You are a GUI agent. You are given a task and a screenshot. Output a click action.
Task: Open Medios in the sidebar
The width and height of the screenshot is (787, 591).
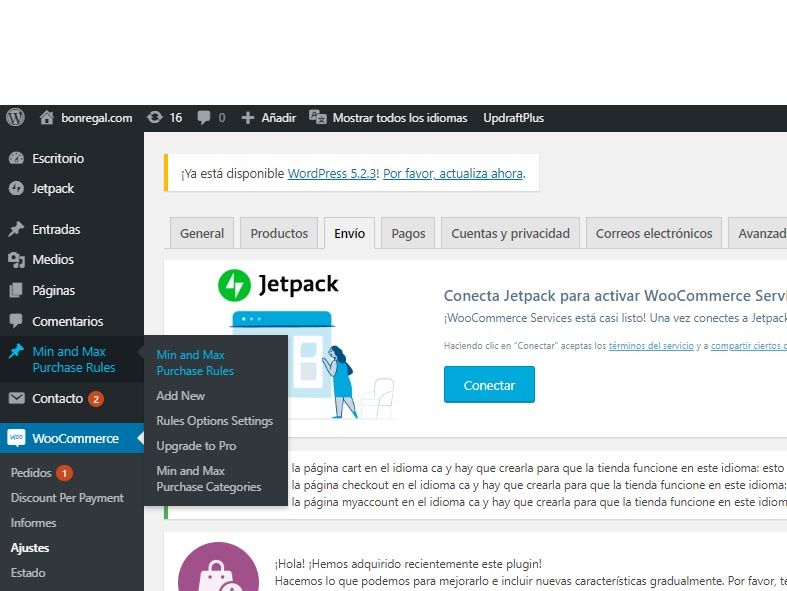pos(53,260)
